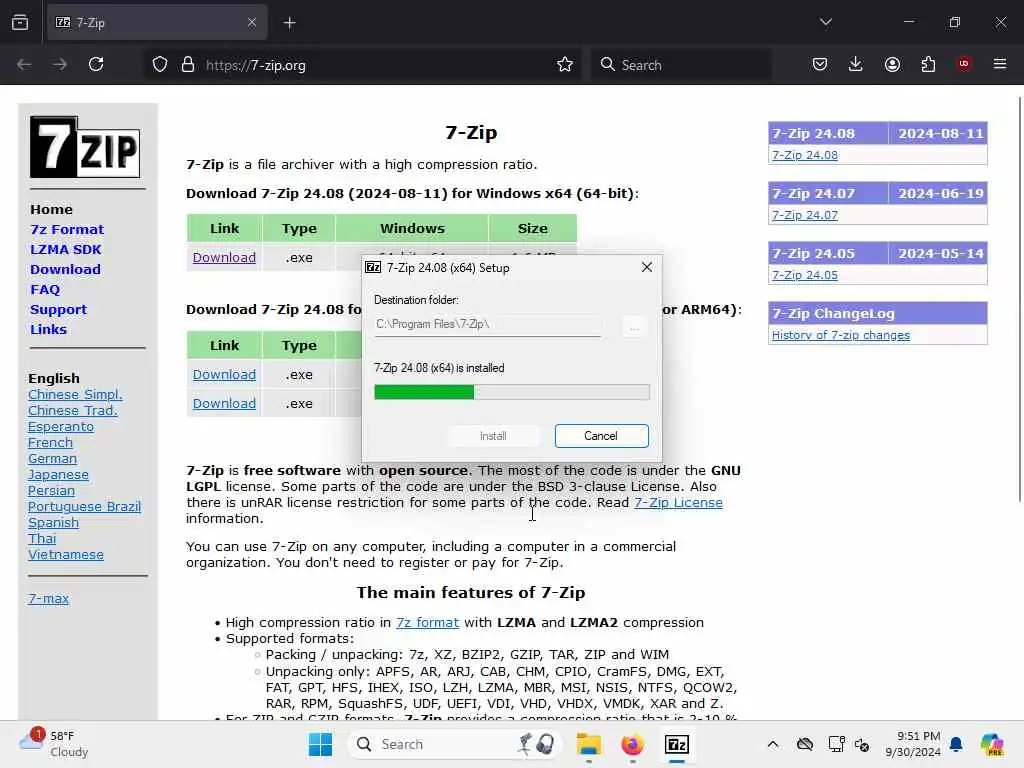
Task: Open the 7-max link
Action: coord(48,598)
